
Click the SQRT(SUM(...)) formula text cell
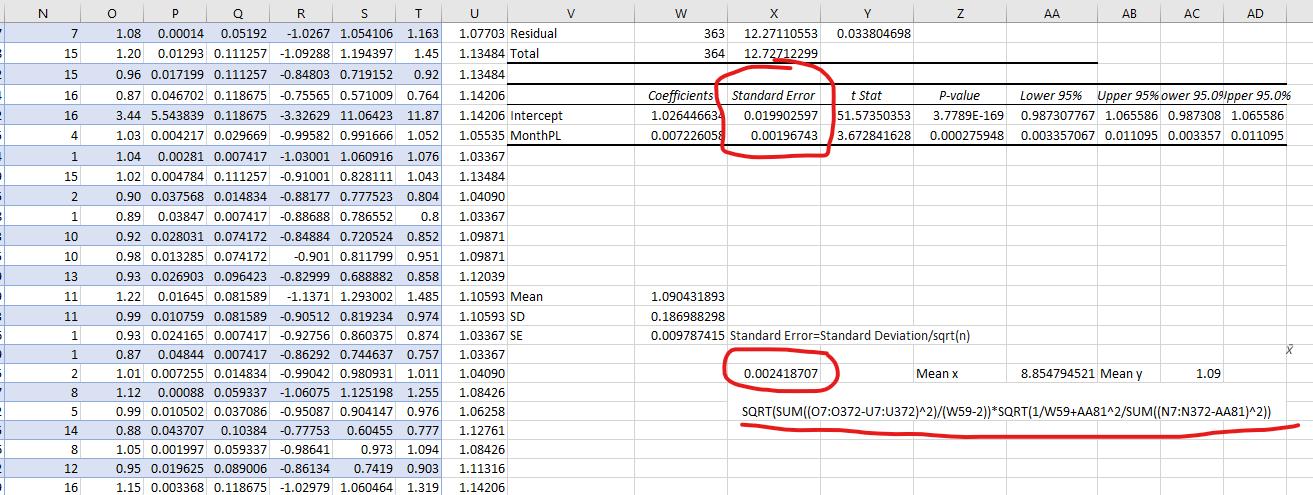(x=1007, y=410)
